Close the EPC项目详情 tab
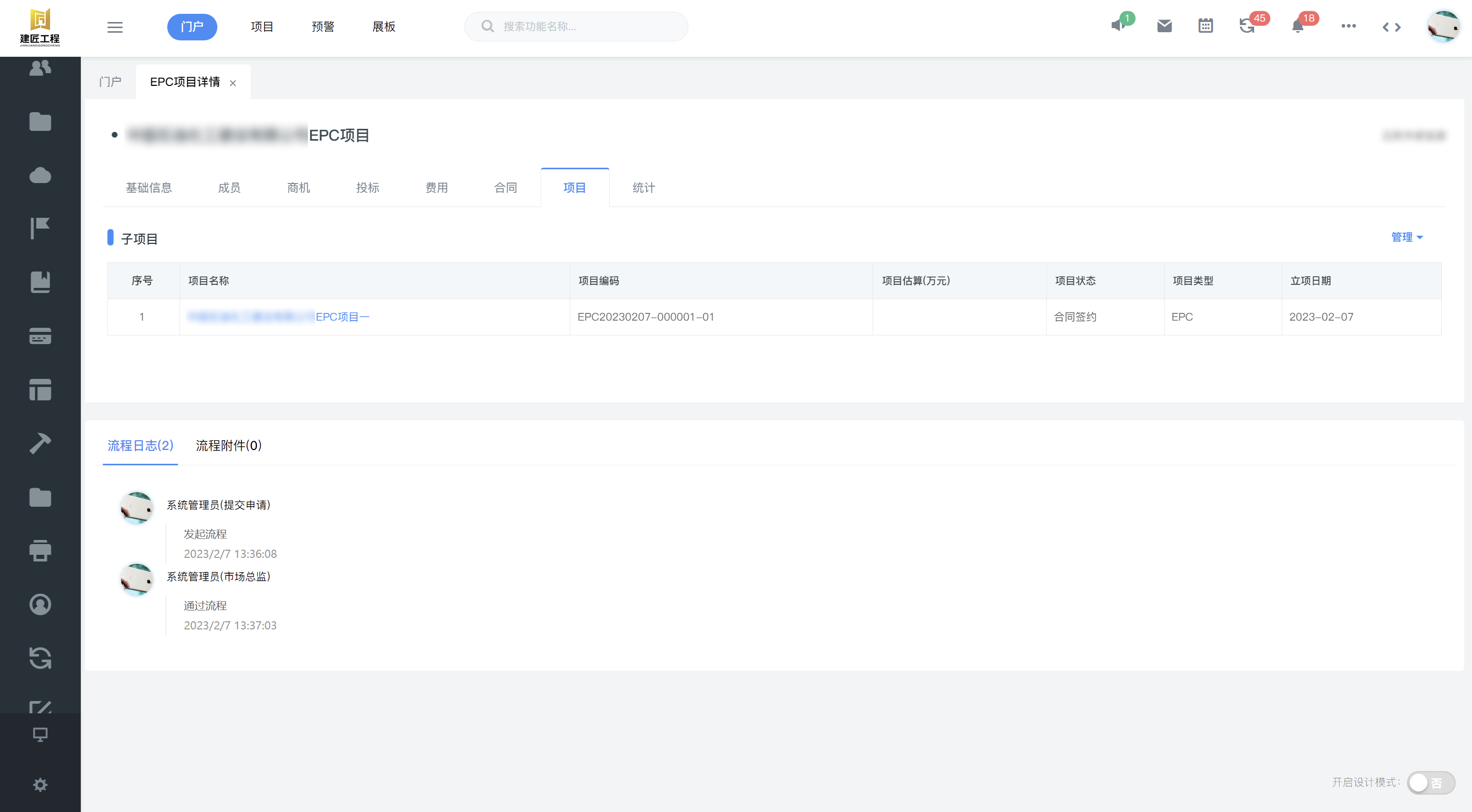This screenshot has width=1472, height=812. click(x=233, y=83)
